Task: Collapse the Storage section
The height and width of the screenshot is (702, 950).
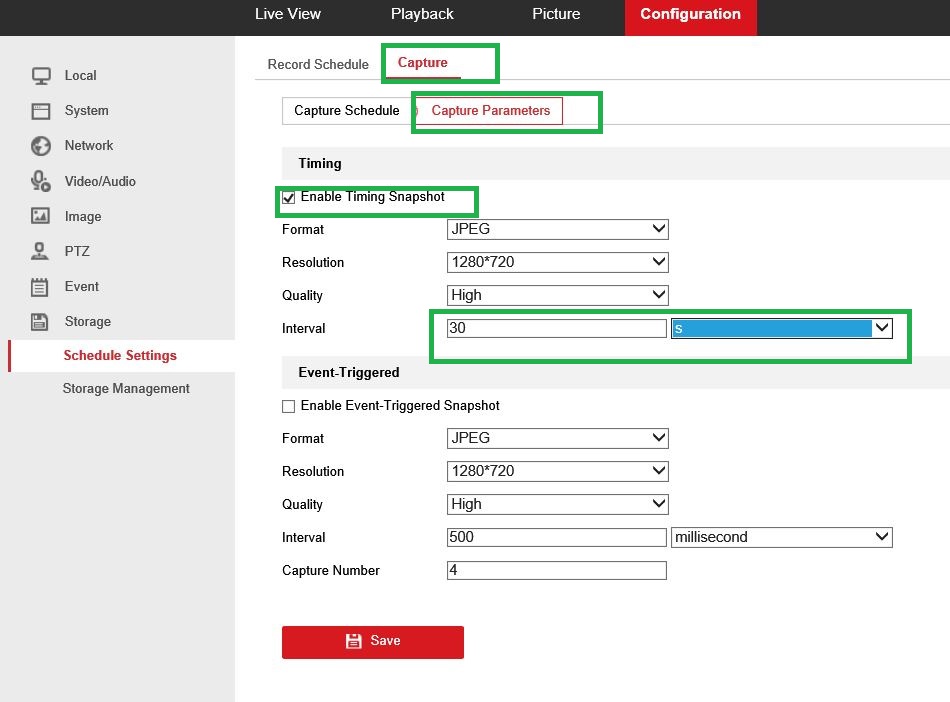Action: point(88,322)
